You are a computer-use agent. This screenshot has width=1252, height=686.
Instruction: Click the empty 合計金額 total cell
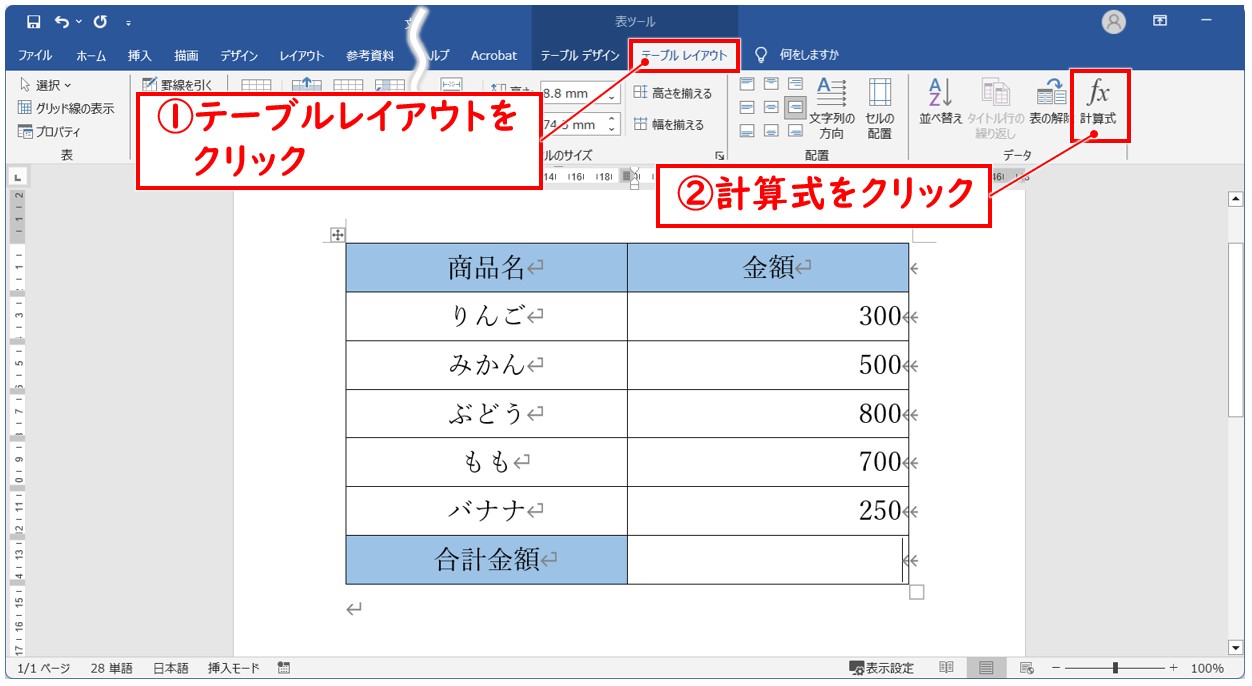[766, 560]
